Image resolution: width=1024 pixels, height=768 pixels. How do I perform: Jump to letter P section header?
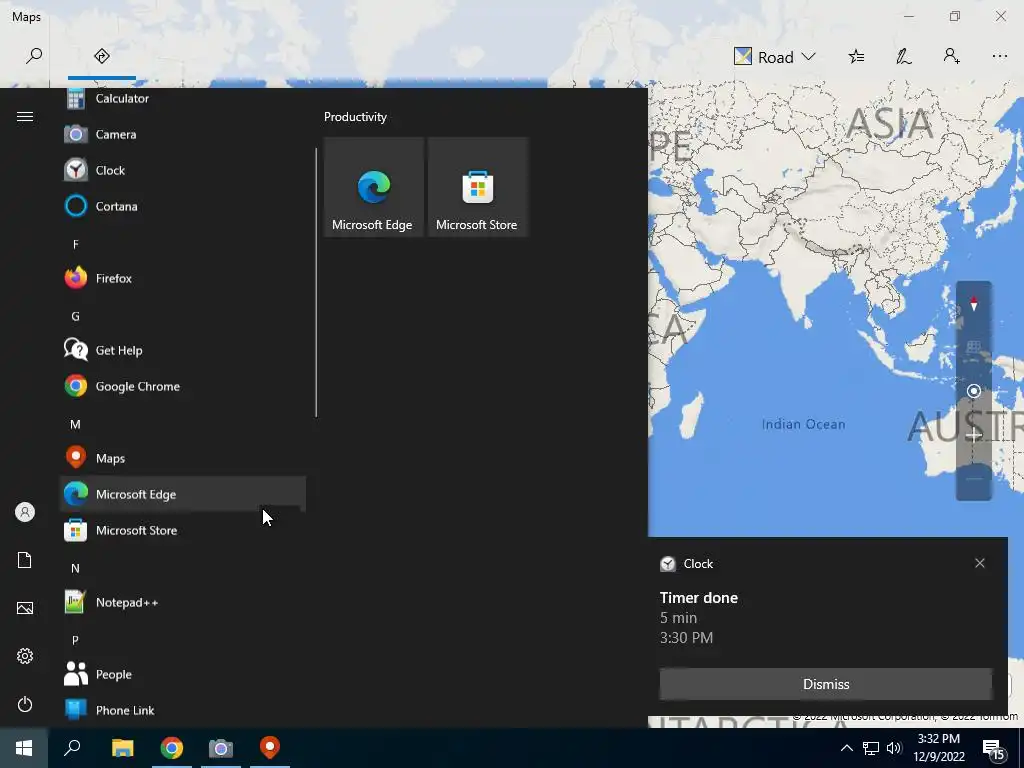[x=76, y=640]
